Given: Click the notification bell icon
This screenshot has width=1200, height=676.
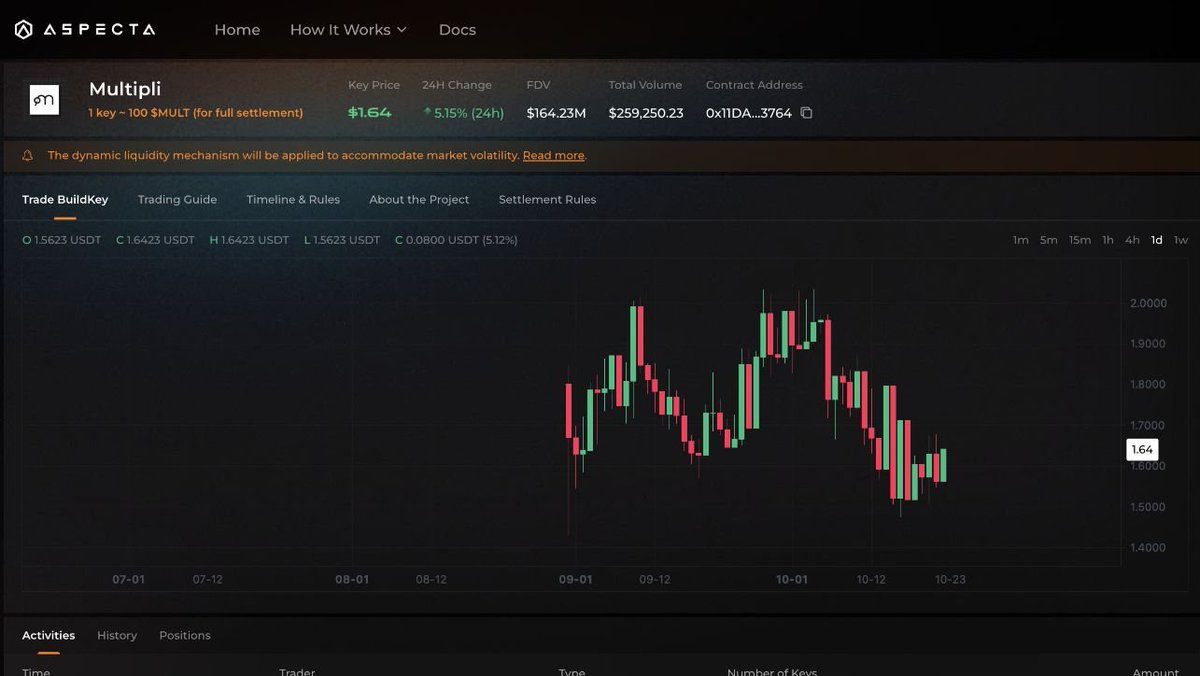Looking at the screenshot, I should tap(27, 155).
